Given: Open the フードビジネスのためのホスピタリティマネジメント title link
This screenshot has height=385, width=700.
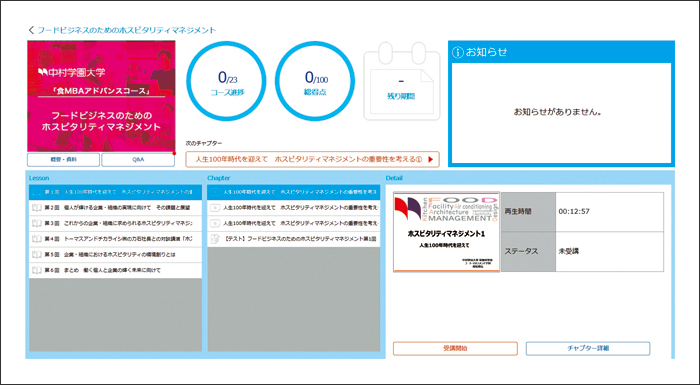Looking at the screenshot, I should point(126,30).
